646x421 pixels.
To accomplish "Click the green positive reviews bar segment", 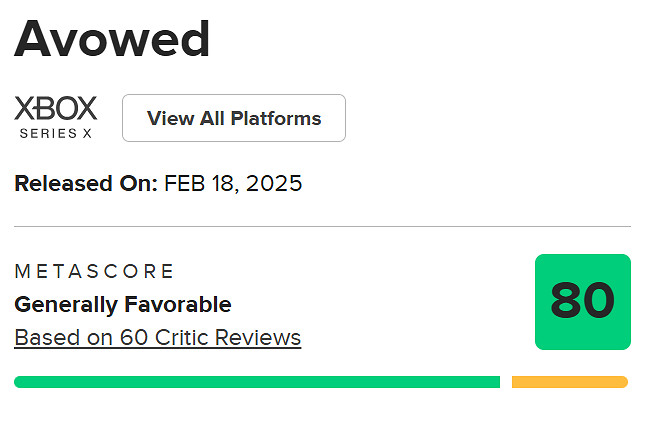I will (x=256, y=382).
